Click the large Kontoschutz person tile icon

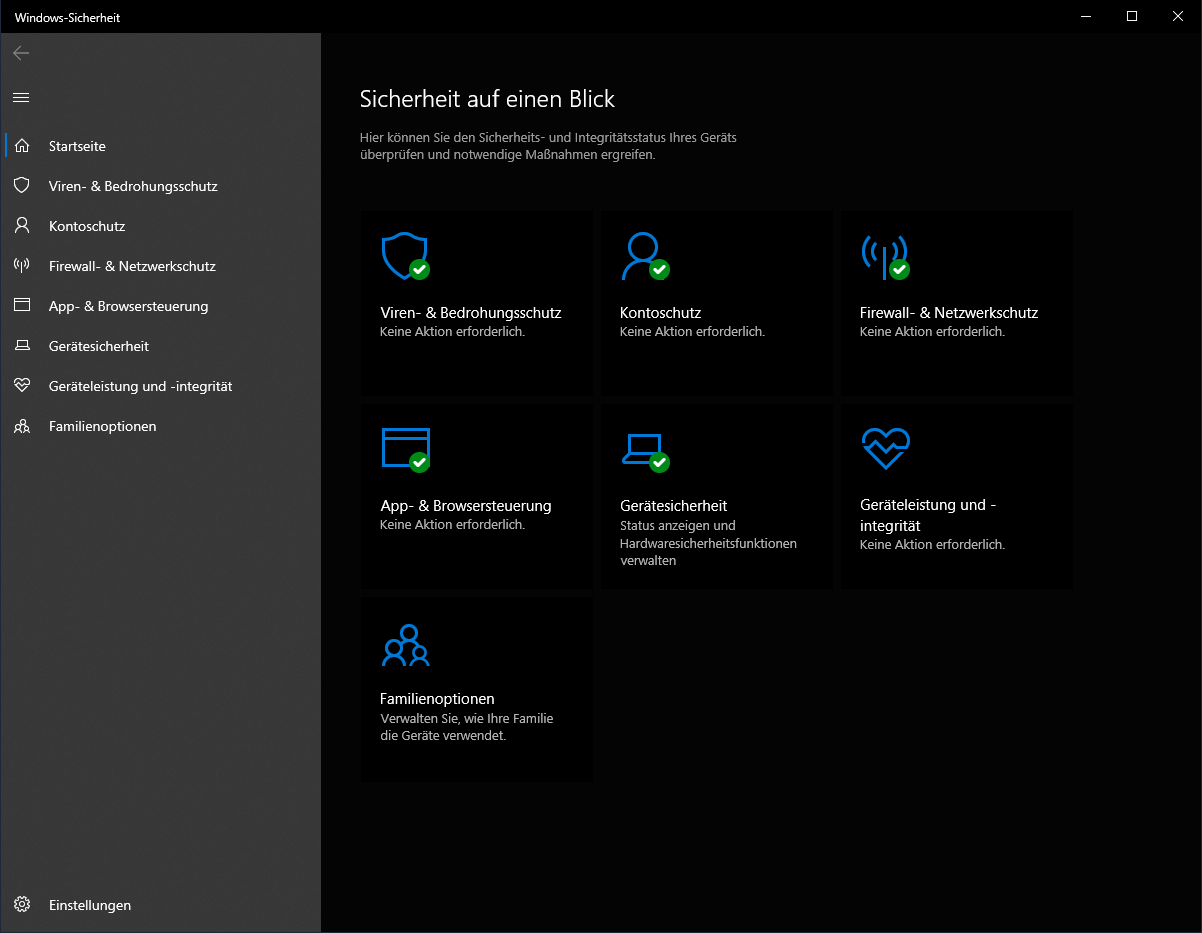coord(644,257)
